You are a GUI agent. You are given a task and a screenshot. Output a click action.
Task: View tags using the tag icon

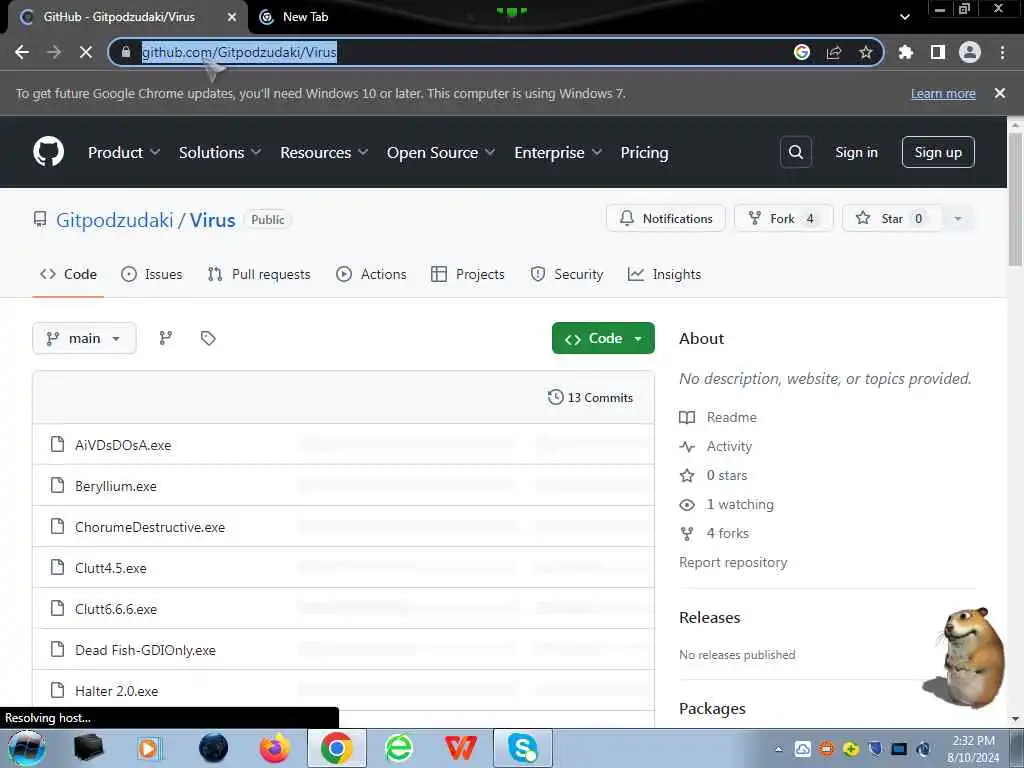(x=208, y=338)
